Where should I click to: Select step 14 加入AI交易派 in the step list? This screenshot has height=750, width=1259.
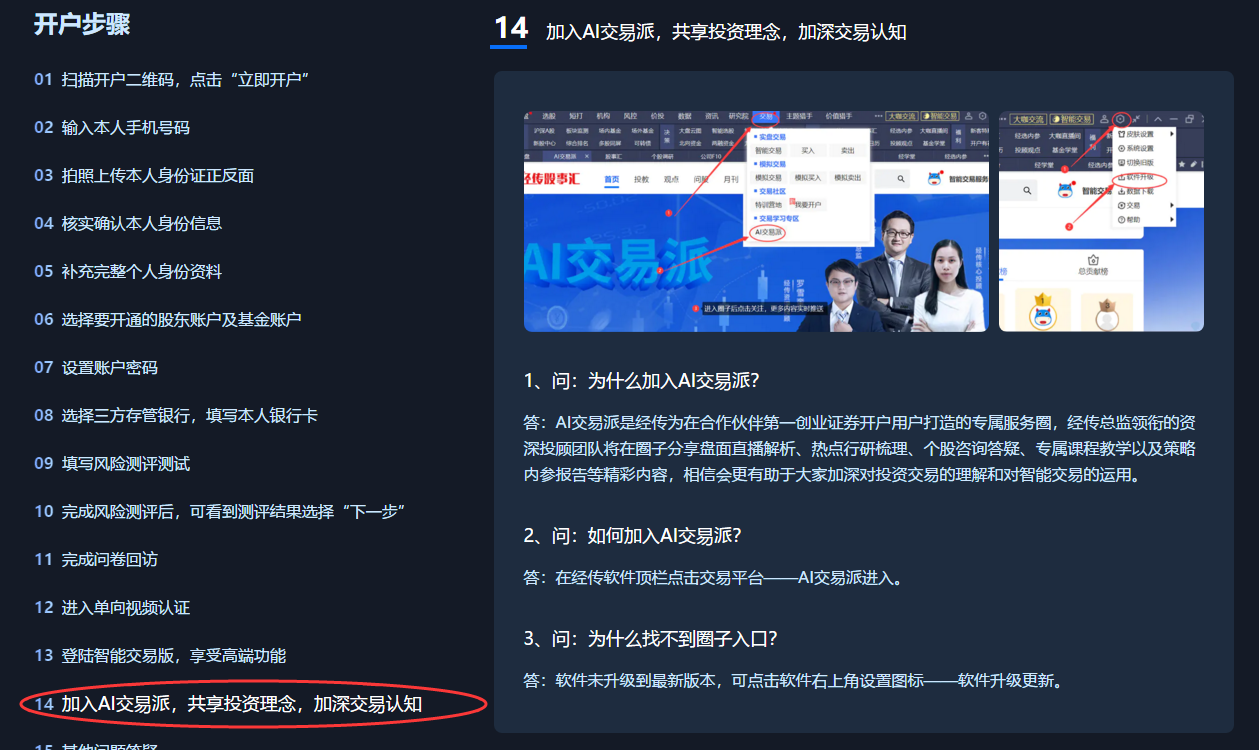pyautogui.click(x=228, y=703)
